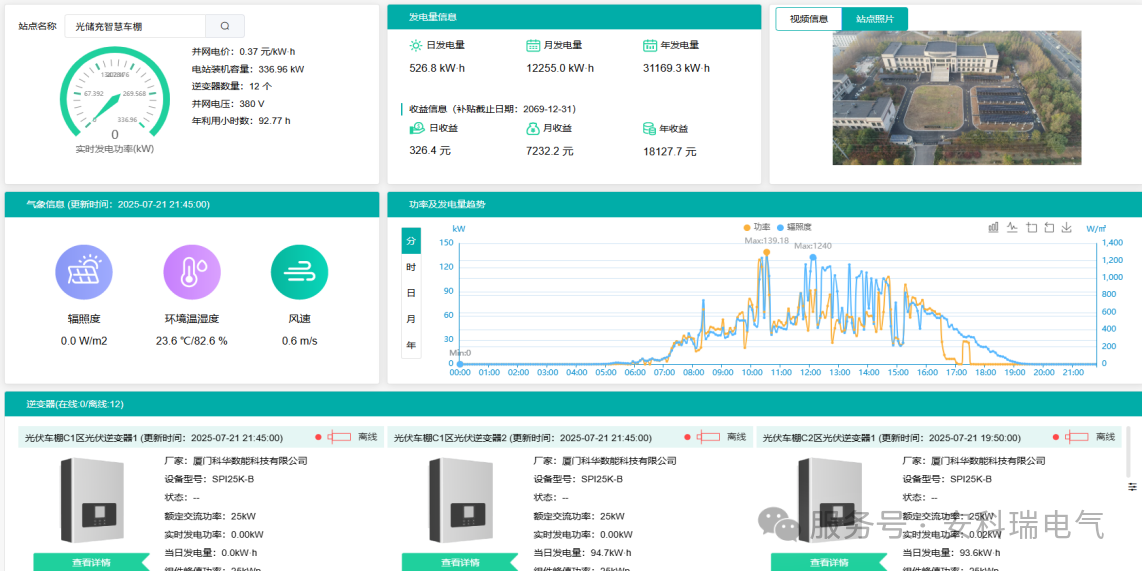Open the aerial station photo
1142x571 pixels.
pyautogui.click(x=956, y=98)
